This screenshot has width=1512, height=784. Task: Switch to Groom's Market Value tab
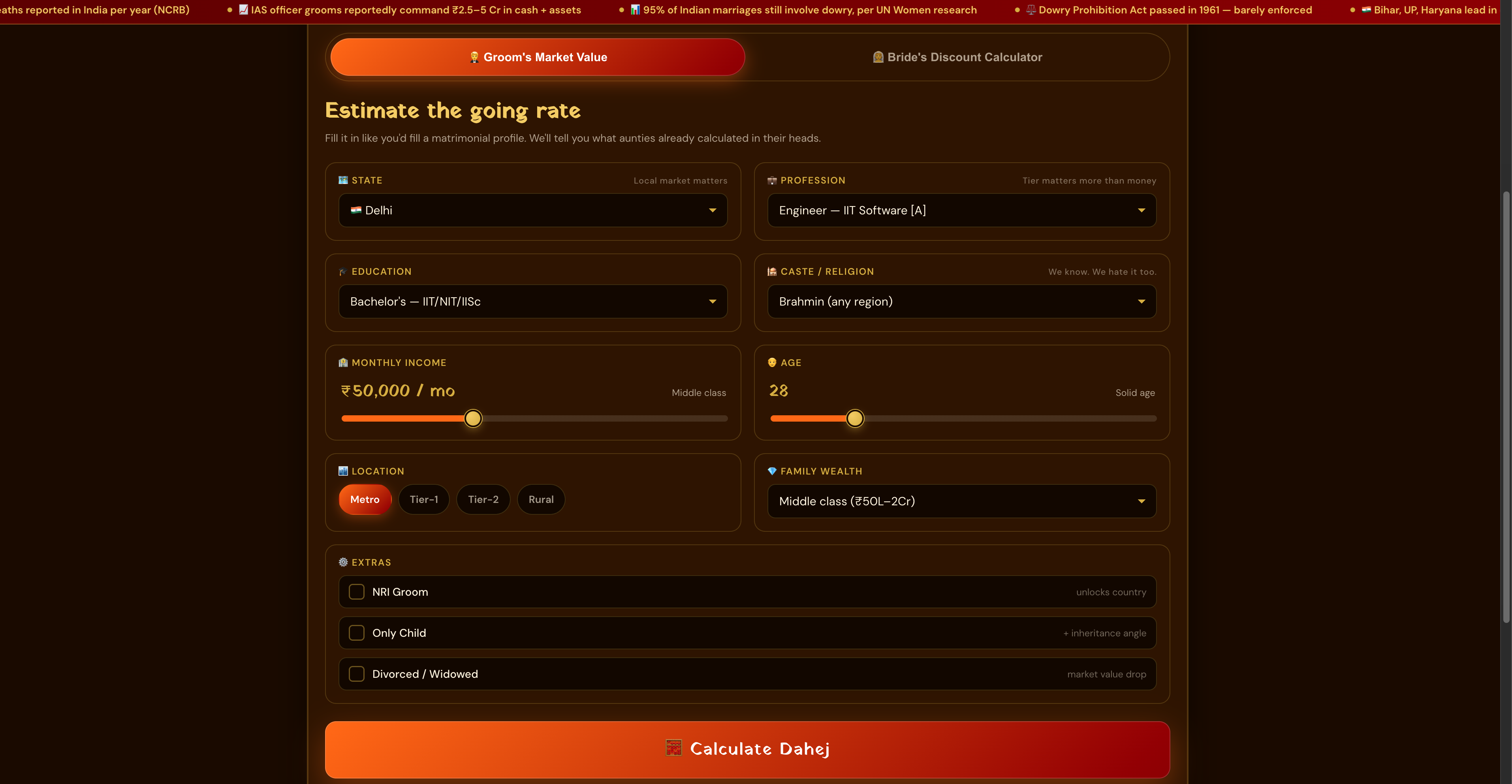pyautogui.click(x=538, y=57)
